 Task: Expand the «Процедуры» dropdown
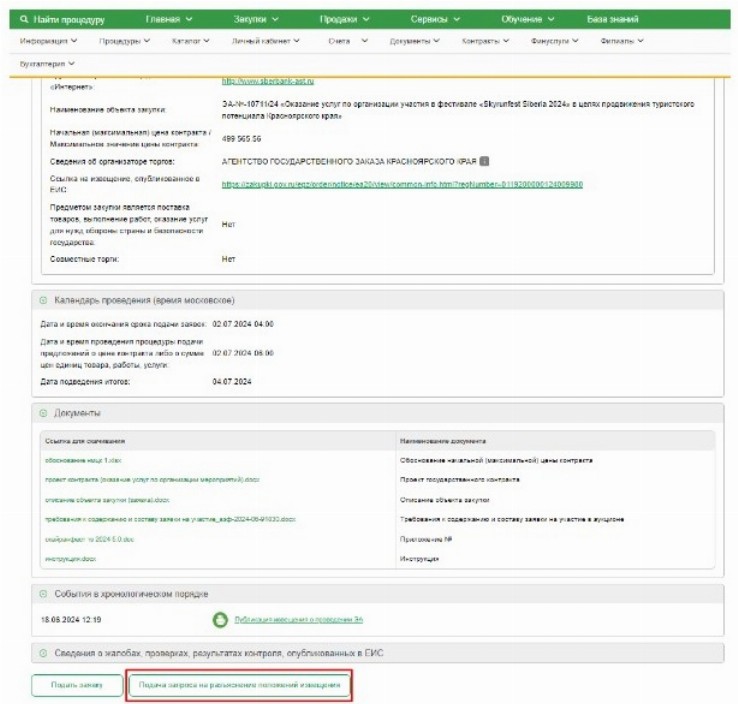point(125,41)
